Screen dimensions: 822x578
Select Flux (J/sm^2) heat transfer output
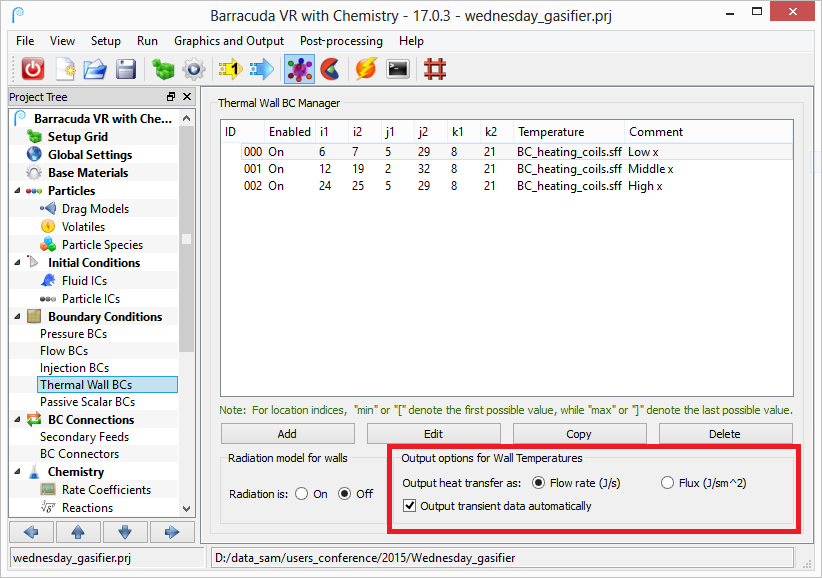point(668,483)
